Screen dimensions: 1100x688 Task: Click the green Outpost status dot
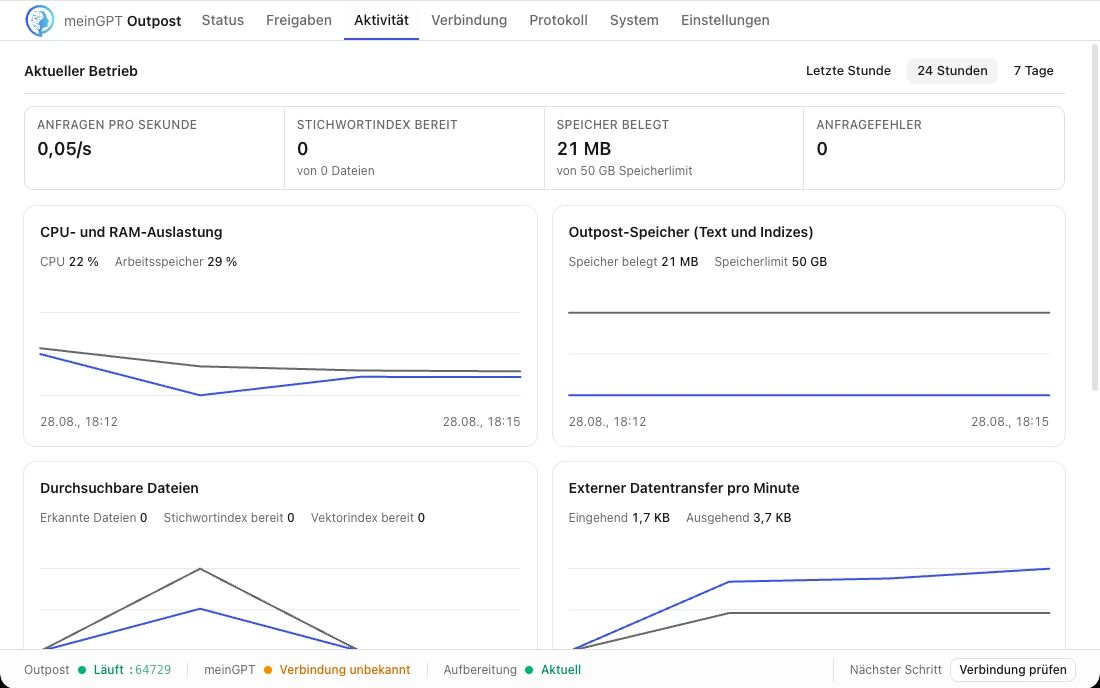point(82,670)
